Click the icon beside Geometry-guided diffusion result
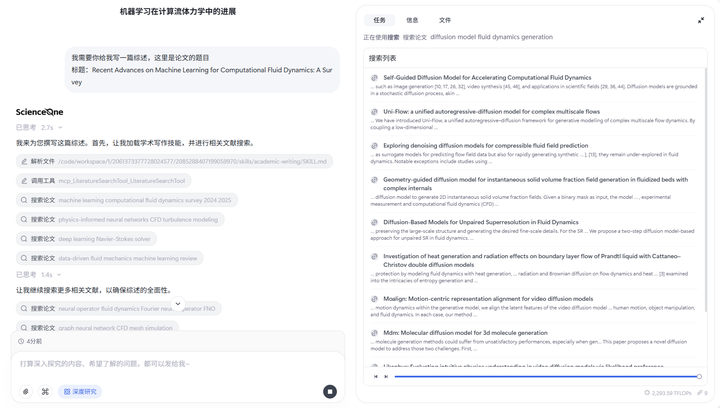Screen dimensions: 720x408 point(374,179)
